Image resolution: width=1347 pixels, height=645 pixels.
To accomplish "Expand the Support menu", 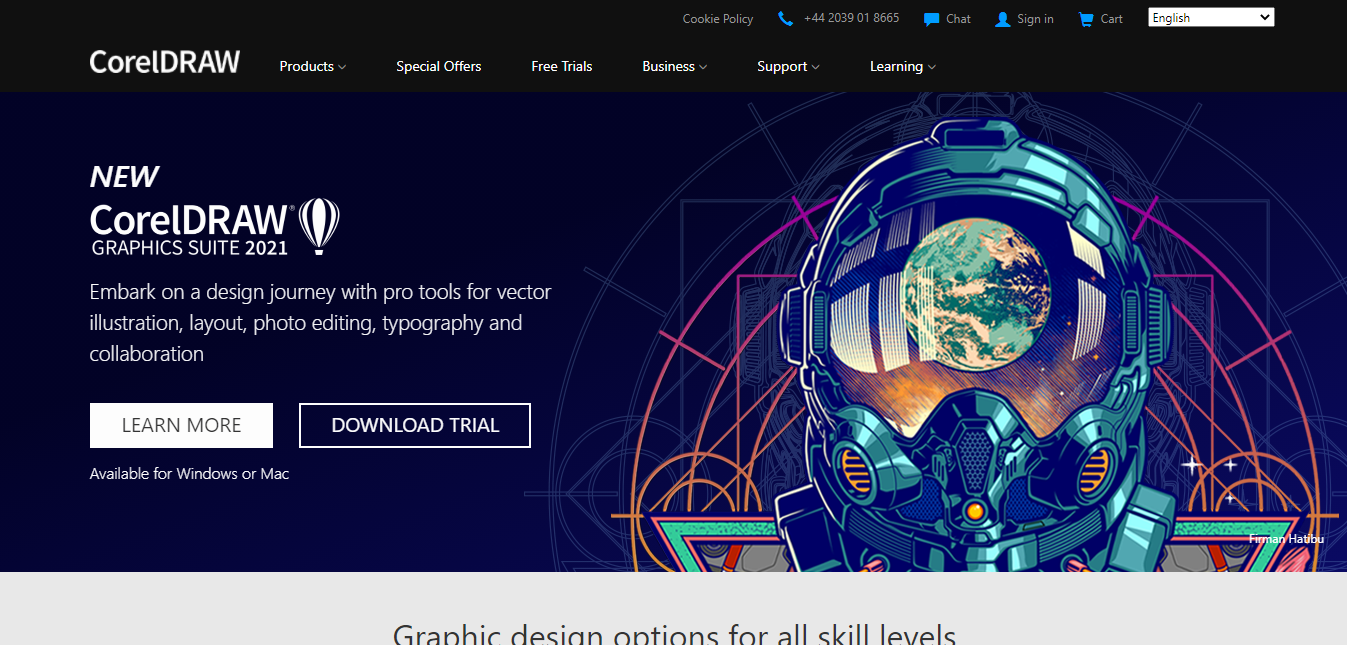I will (x=788, y=66).
